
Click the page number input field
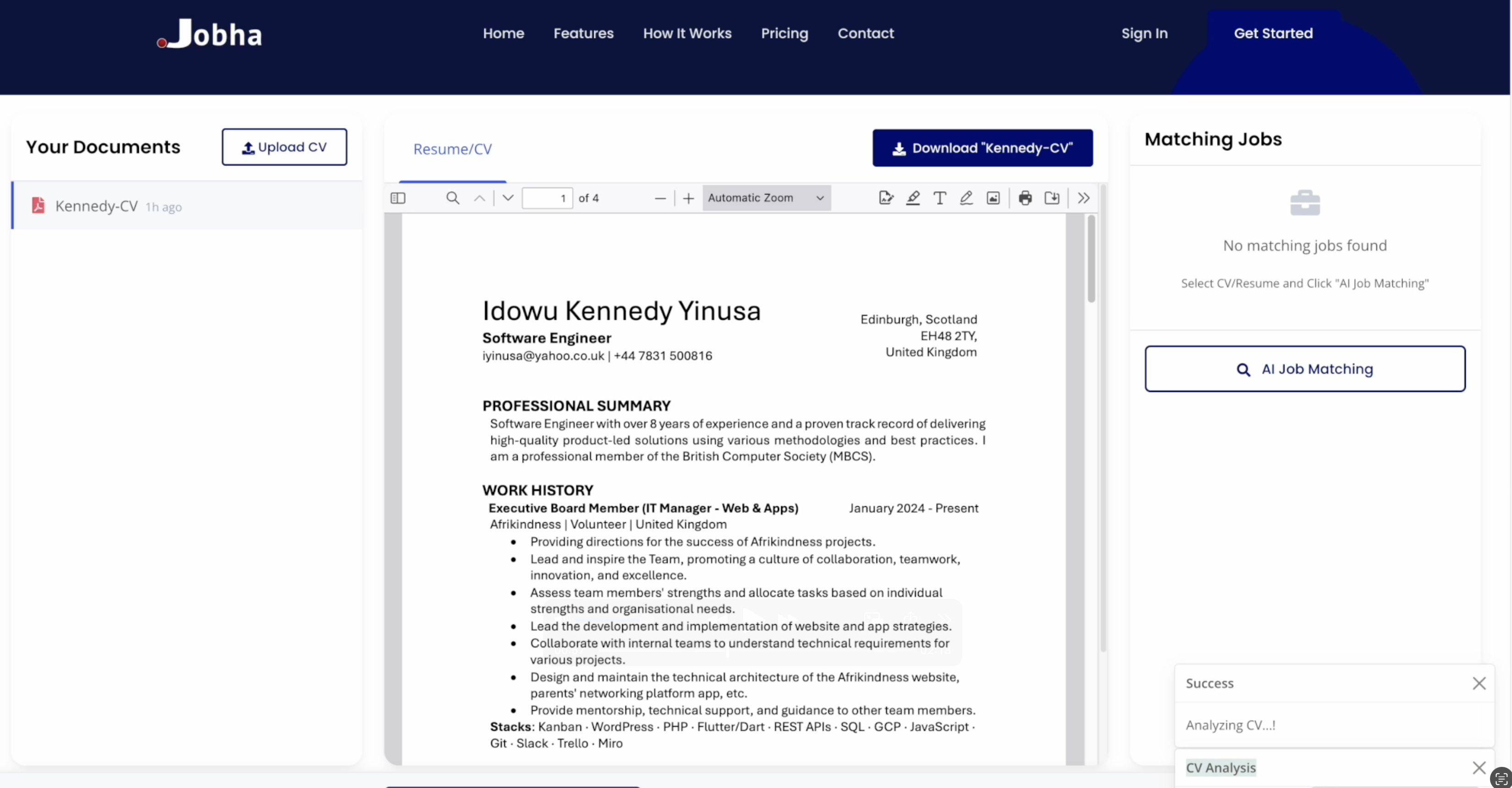click(x=547, y=198)
